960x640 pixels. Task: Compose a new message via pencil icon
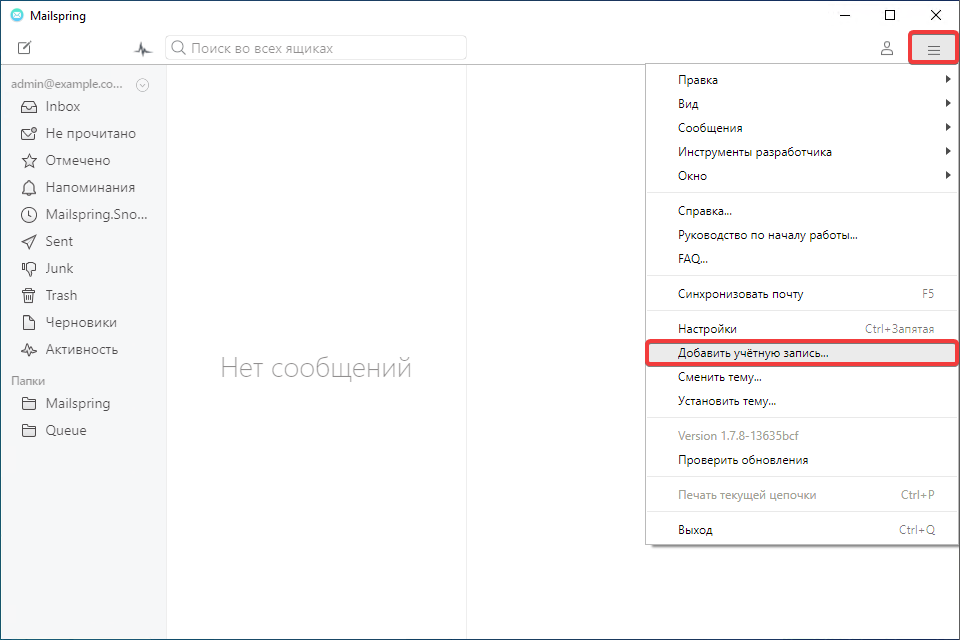point(24,48)
